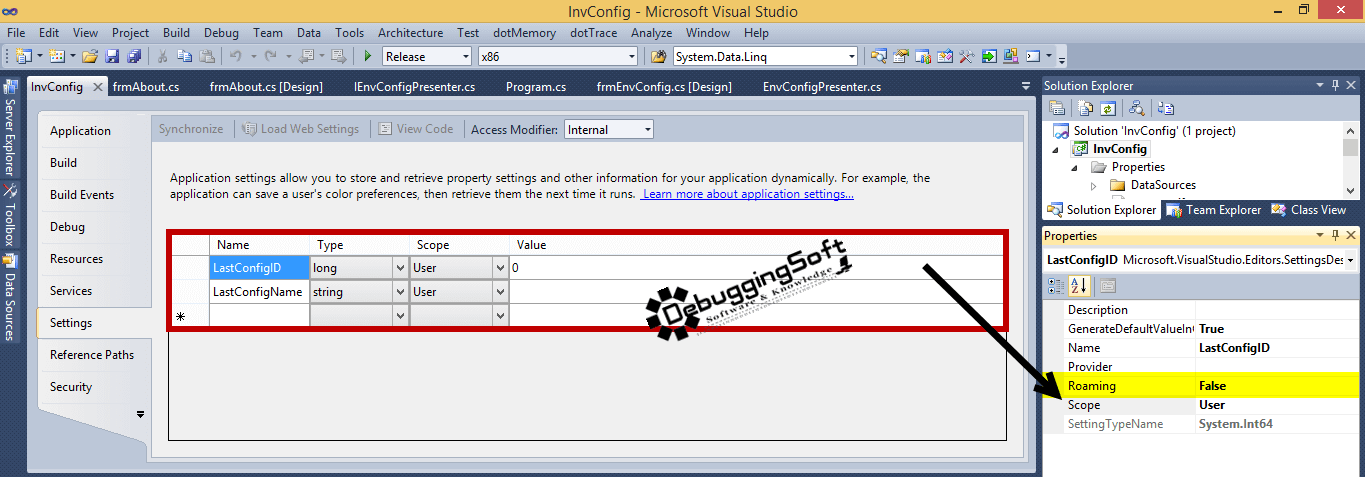Viewport: 1365px width, 477px height.
Task: Click the Refresh icon in Solution Explorer
Action: [1107, 108]
